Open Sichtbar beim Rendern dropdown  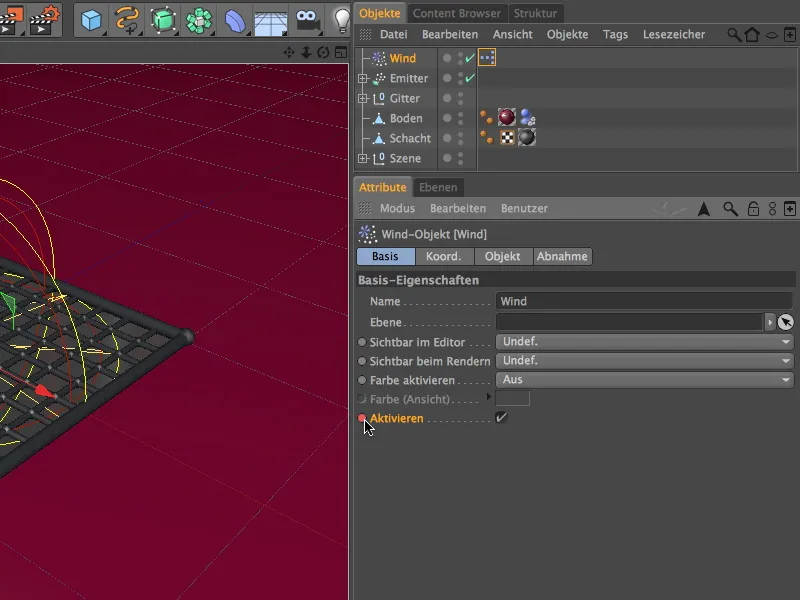point(645,361)
